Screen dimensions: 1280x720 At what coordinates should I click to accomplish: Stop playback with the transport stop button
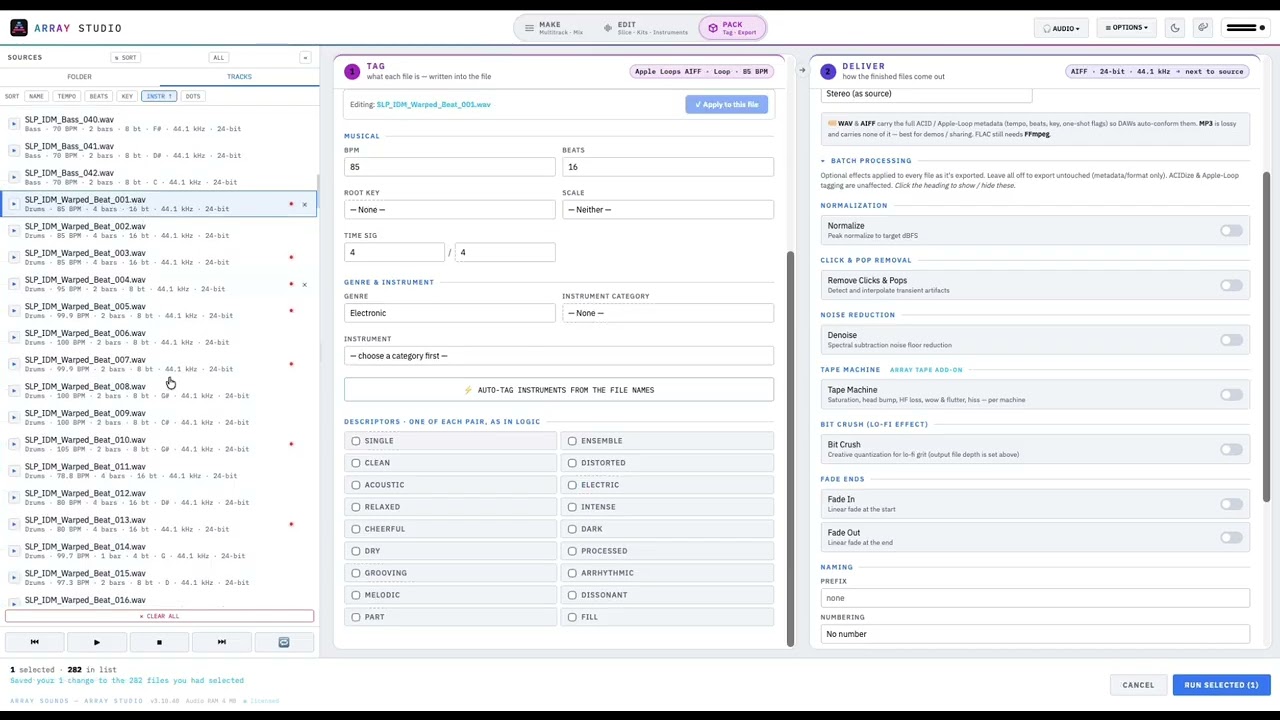point(159,642)
